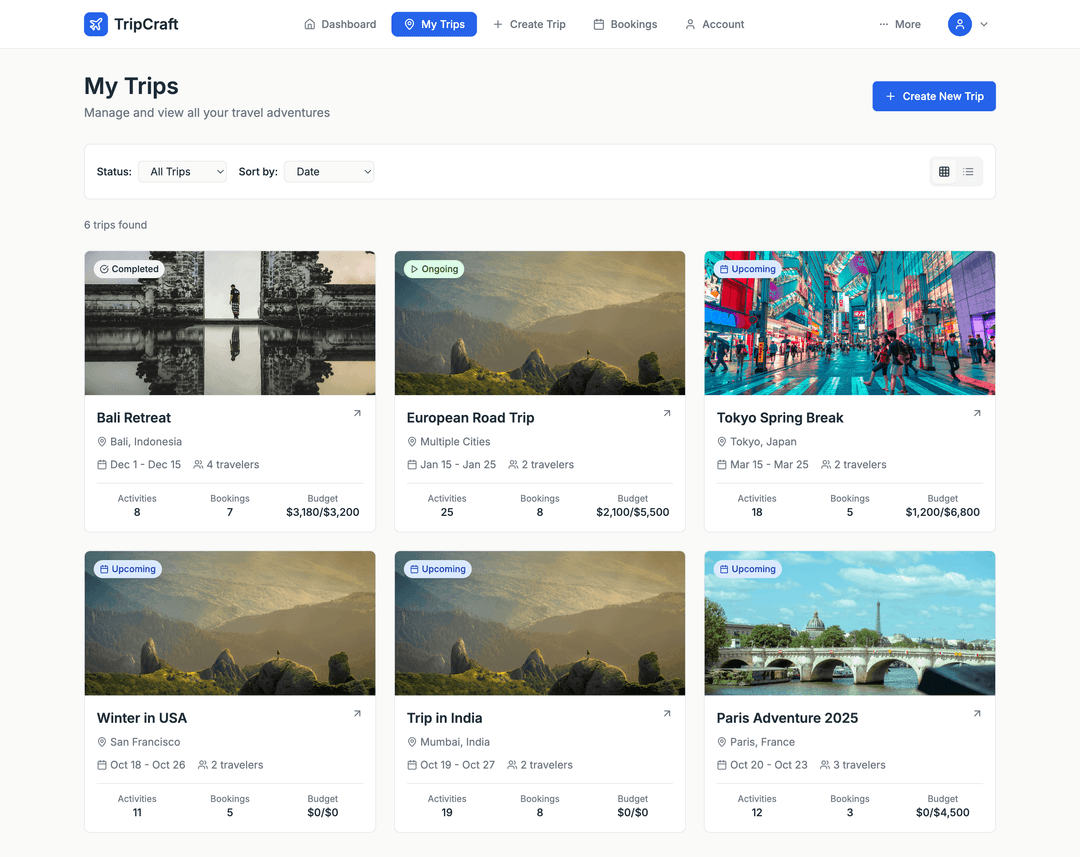Viewport: 1080px width, 857px height.
Task: Open the Bali Retreat external link arrow
Action: click(357, 412)
